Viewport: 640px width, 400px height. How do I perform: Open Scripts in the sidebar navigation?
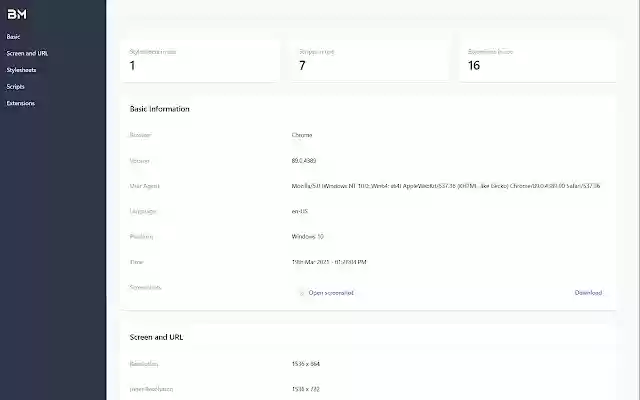tap(16, 87)
